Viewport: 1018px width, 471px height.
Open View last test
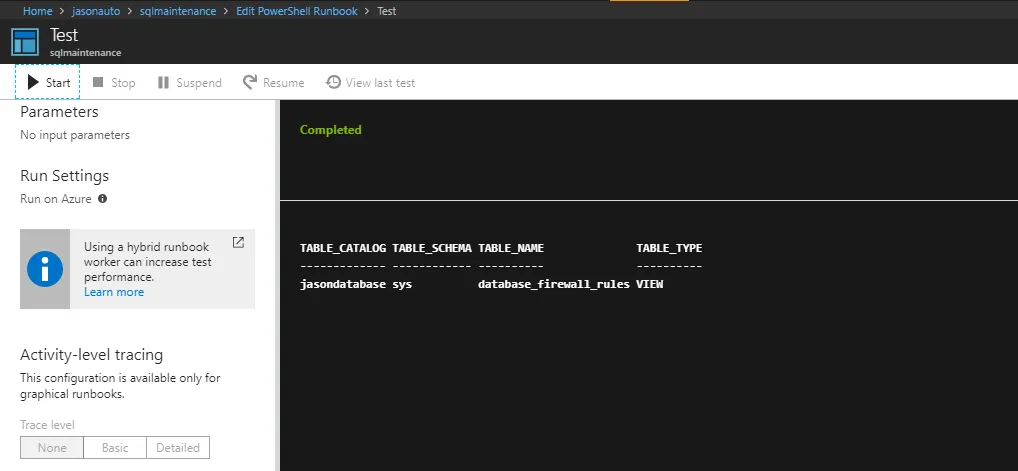pos(370,83)
